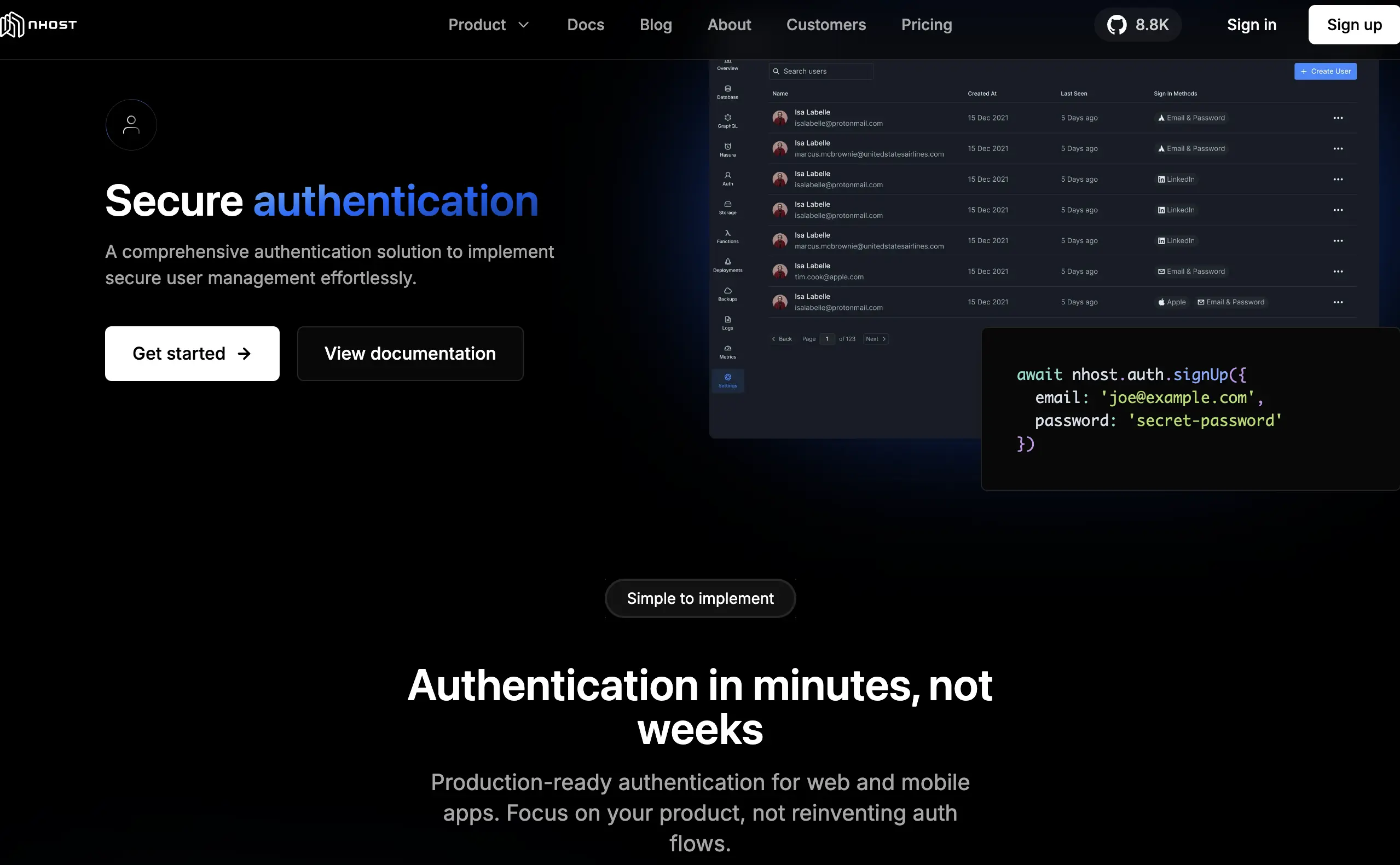The image size is (1400, 865).
Task: Click View documentation button
Action: click(410, 354)
